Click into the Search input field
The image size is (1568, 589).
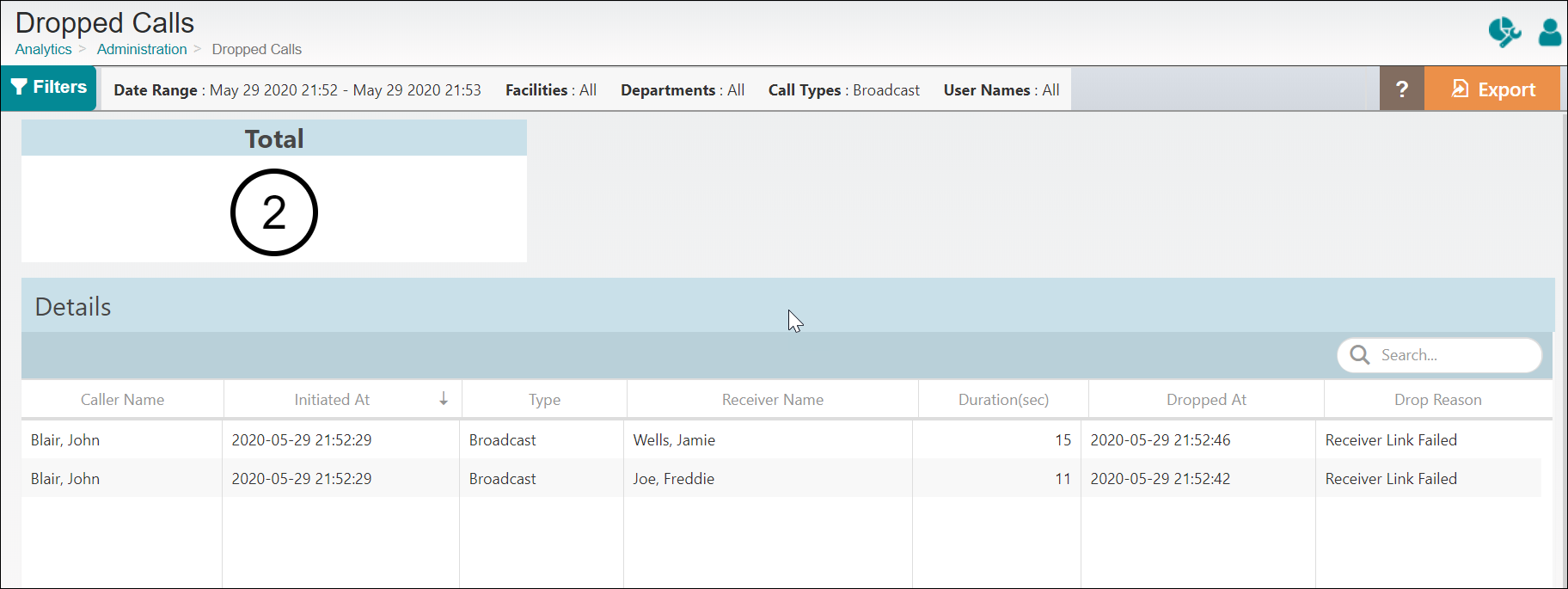1453,355
